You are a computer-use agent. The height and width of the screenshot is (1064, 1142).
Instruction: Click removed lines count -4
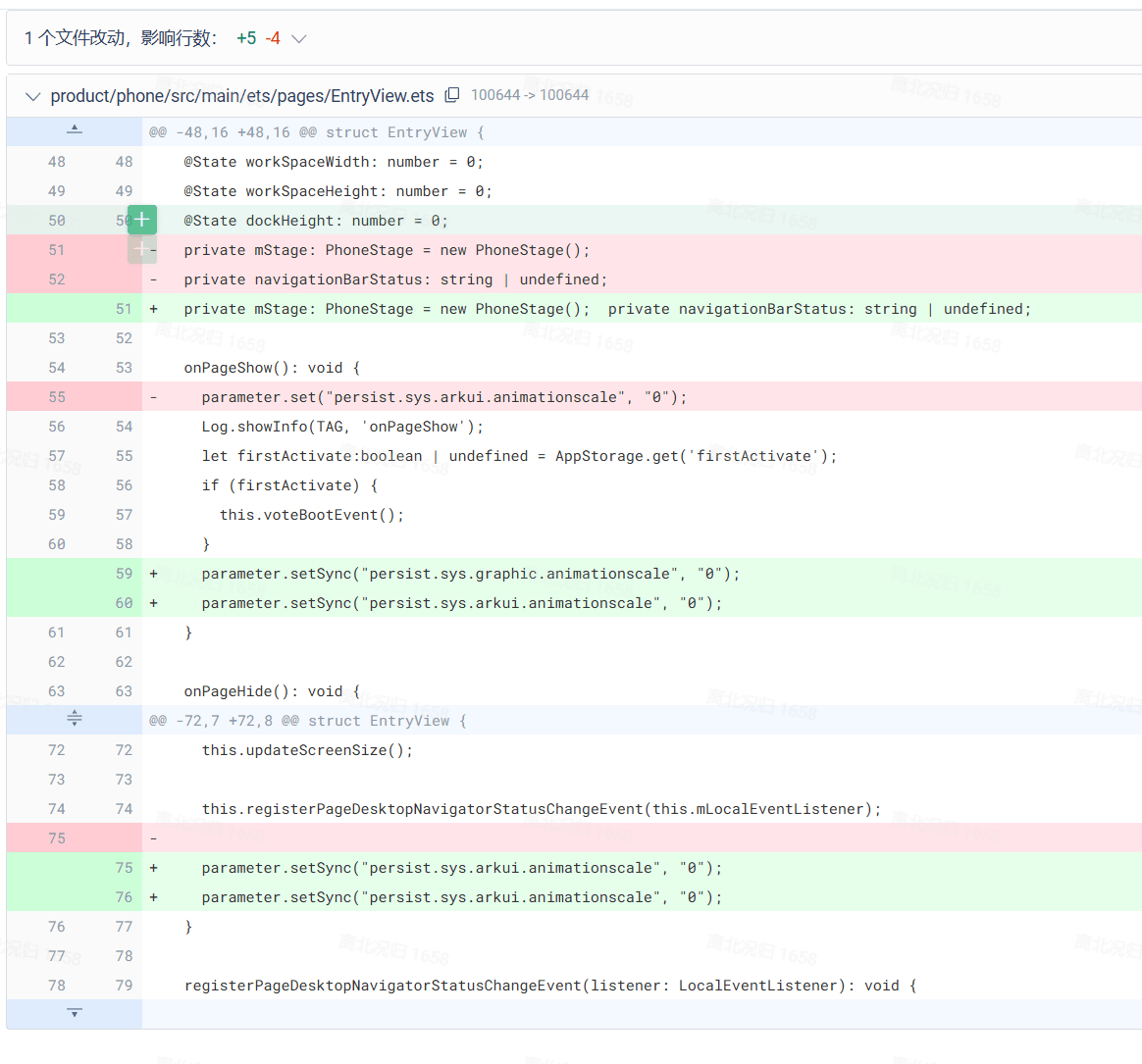[273, 38]
